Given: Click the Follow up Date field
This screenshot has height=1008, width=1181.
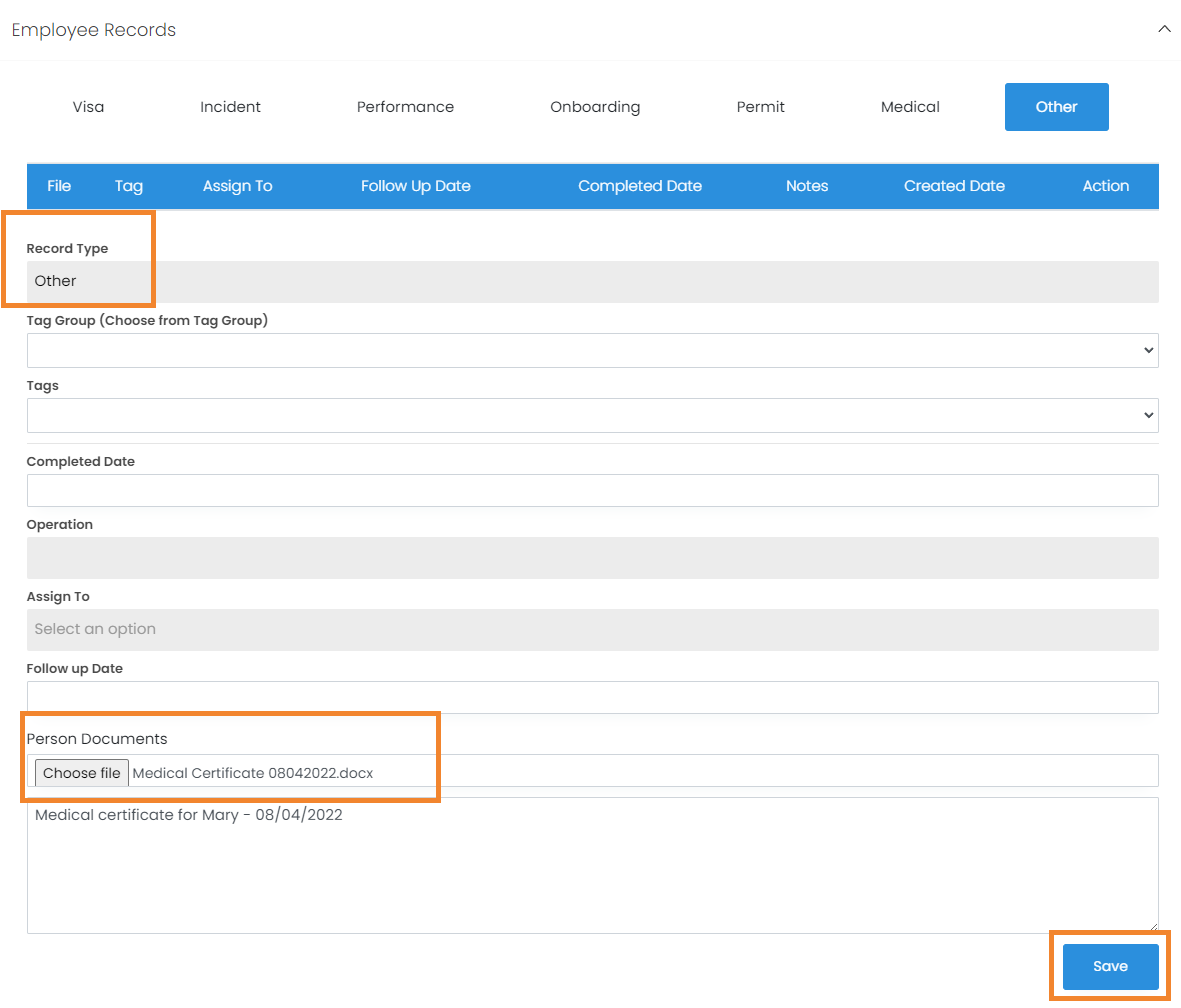Looking at the screenshot, I should (592, 698).
